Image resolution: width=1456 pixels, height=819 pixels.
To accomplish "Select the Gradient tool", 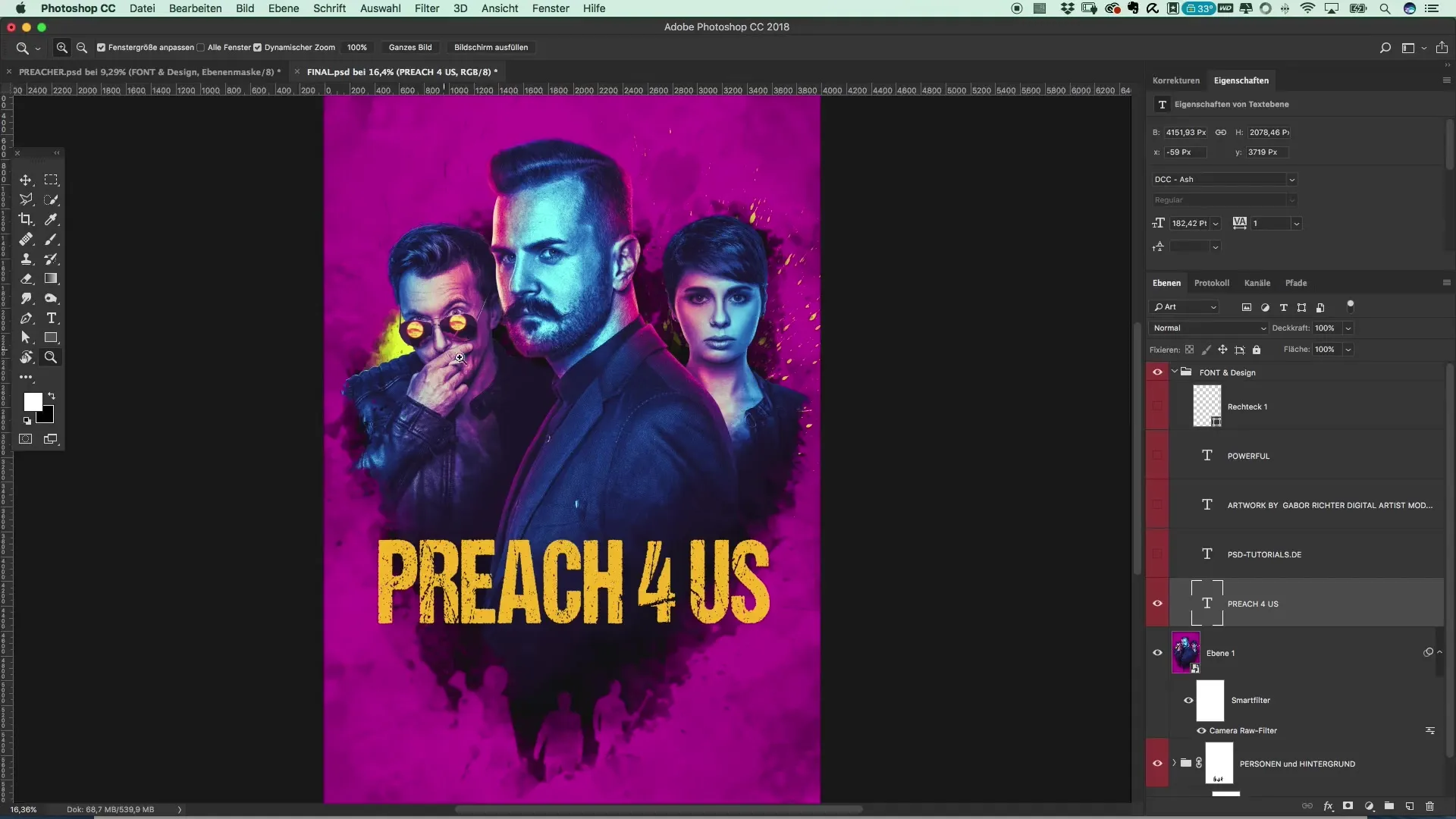I will (x=51, y=278).
